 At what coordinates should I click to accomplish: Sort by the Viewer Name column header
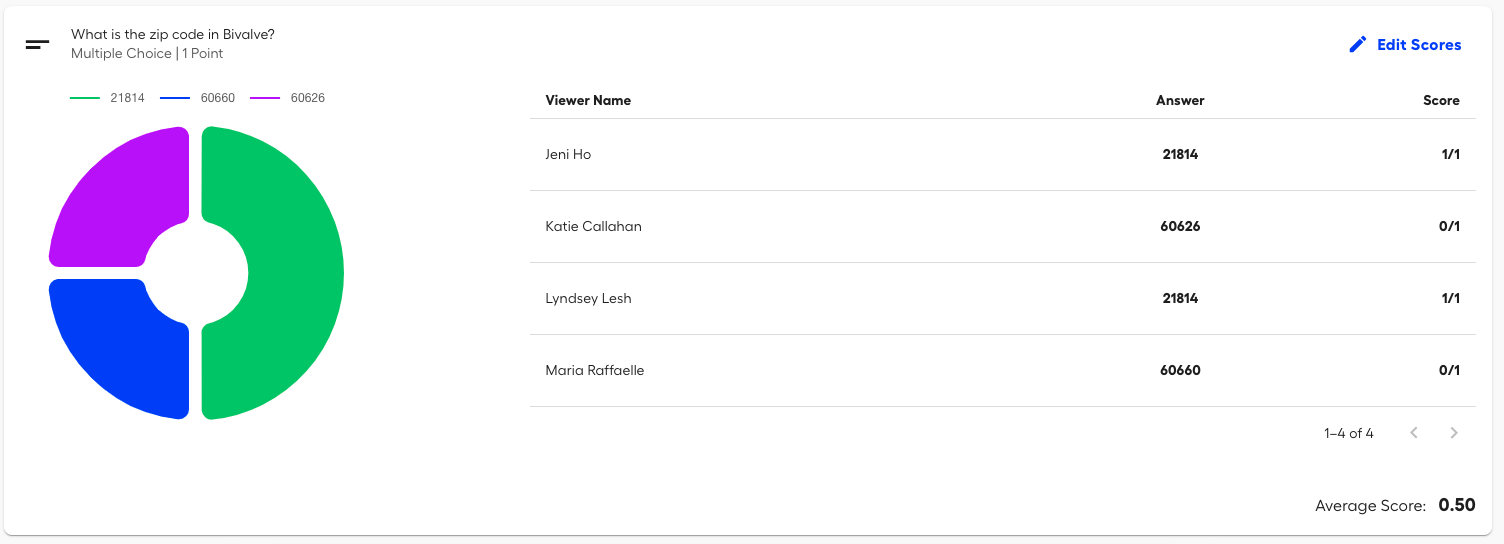coord(588,100)
